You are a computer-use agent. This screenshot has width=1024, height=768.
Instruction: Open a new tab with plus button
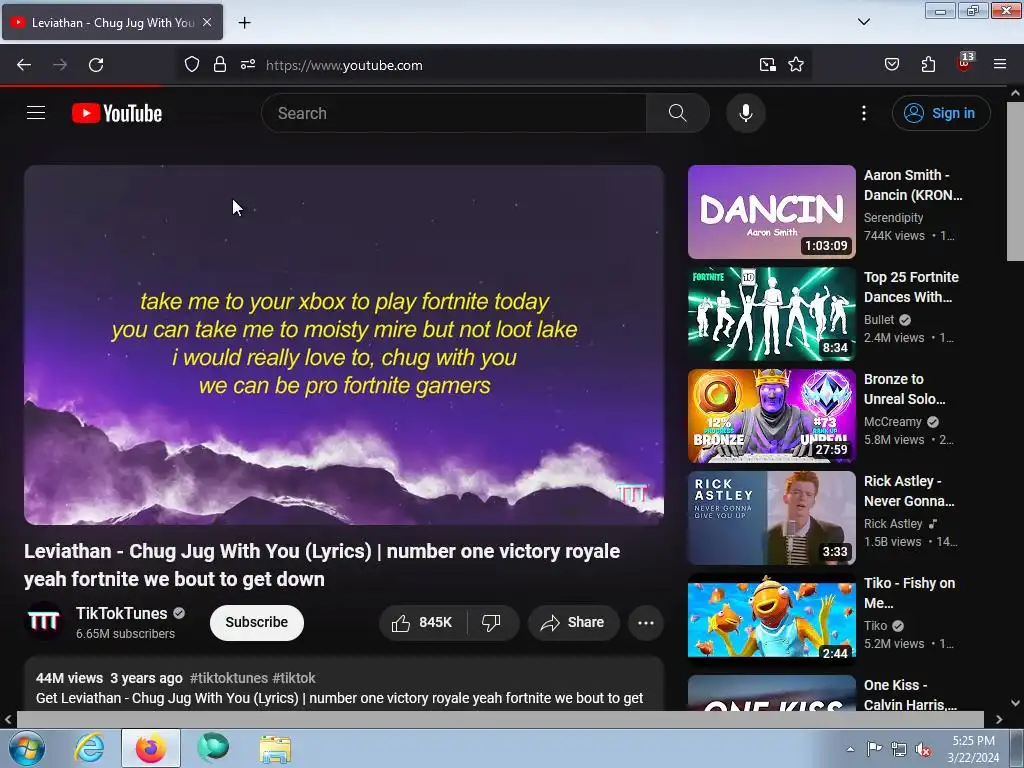(x=244, y=22)
